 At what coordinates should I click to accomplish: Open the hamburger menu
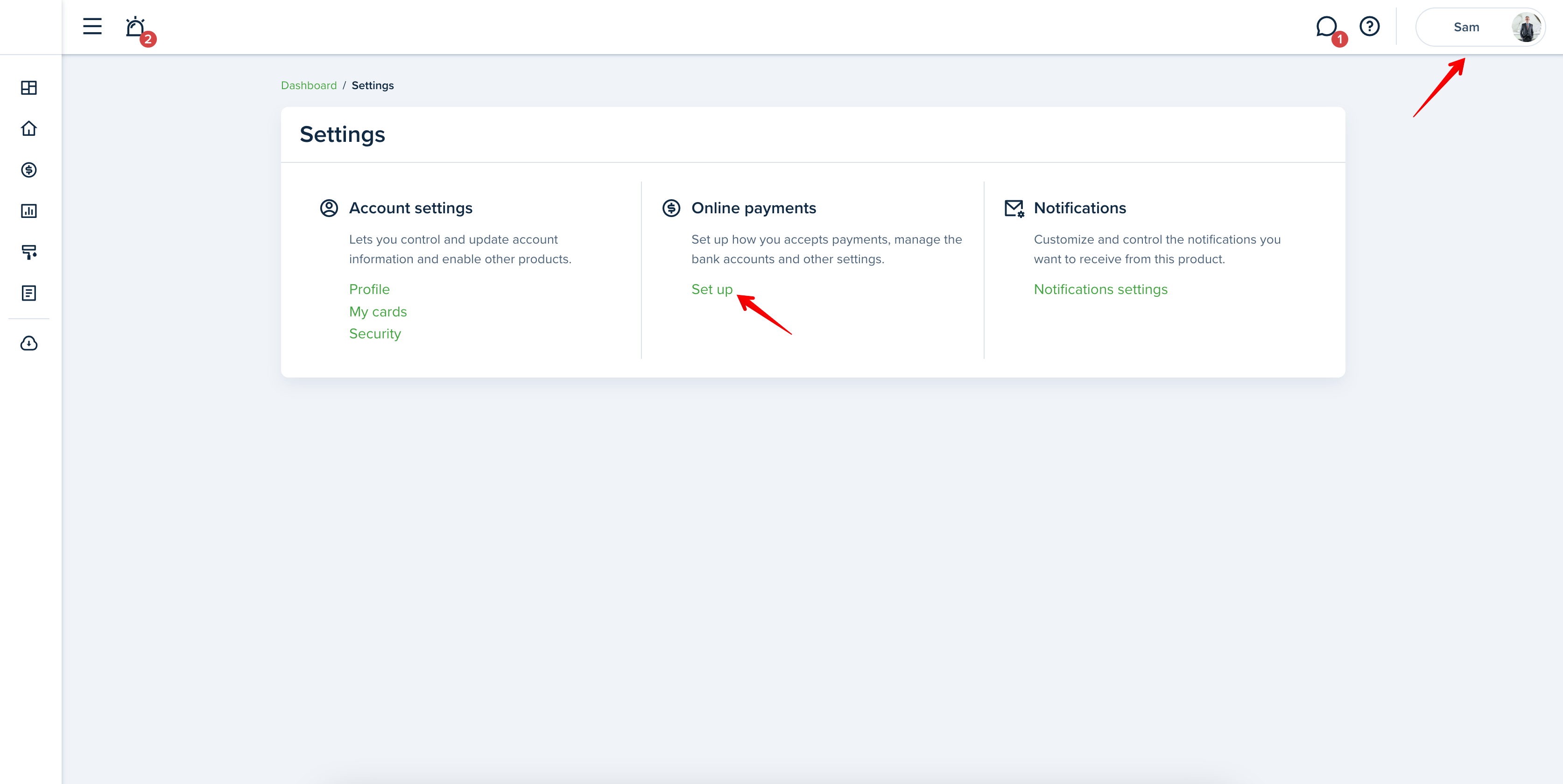point(92,27)
